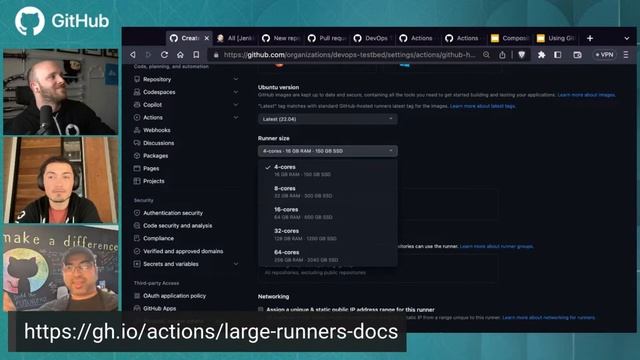Switch to the New repository tab
Screen dimensions: 640x360
tap(282, 38)
